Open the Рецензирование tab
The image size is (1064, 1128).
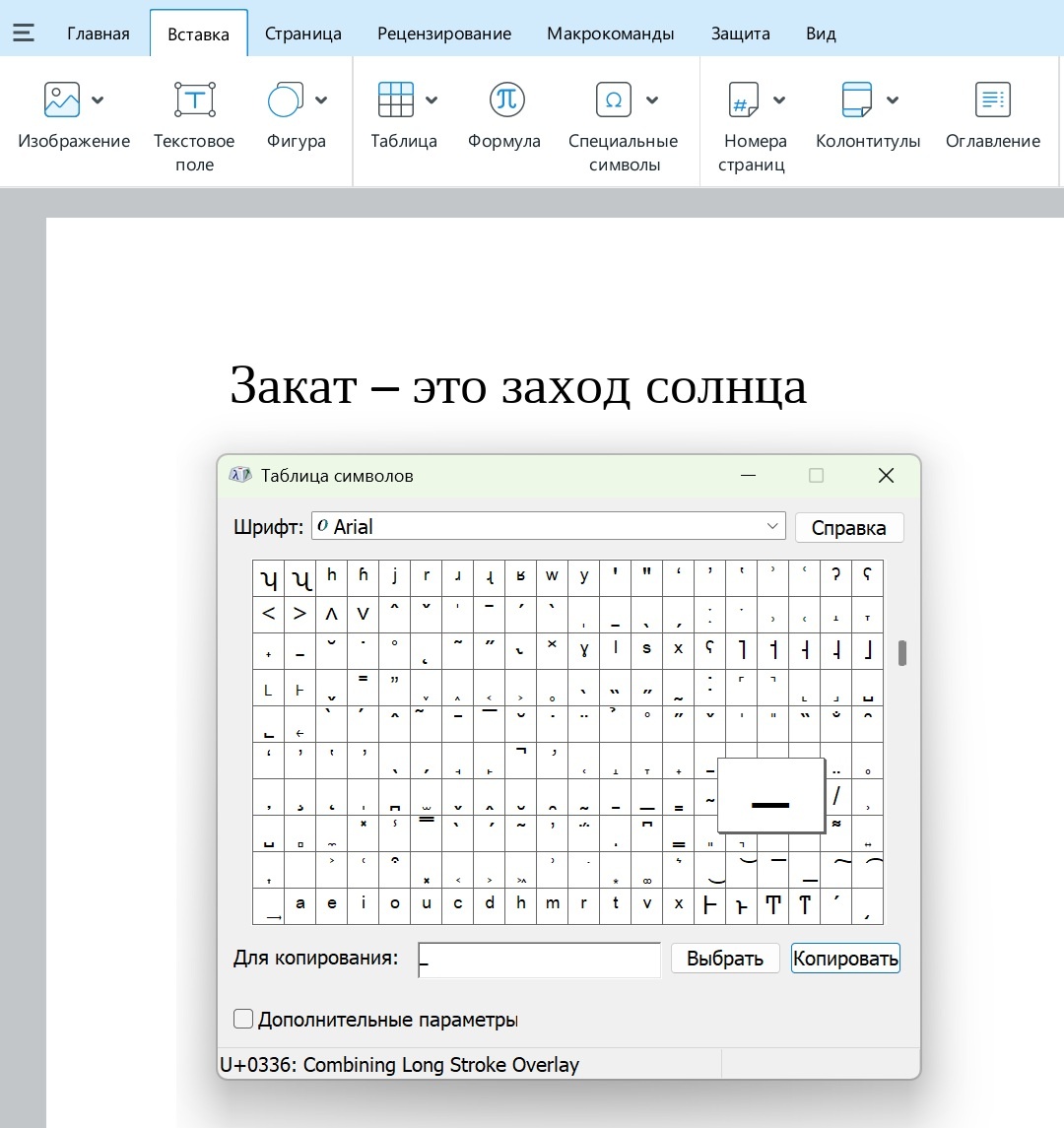point(443,33)
